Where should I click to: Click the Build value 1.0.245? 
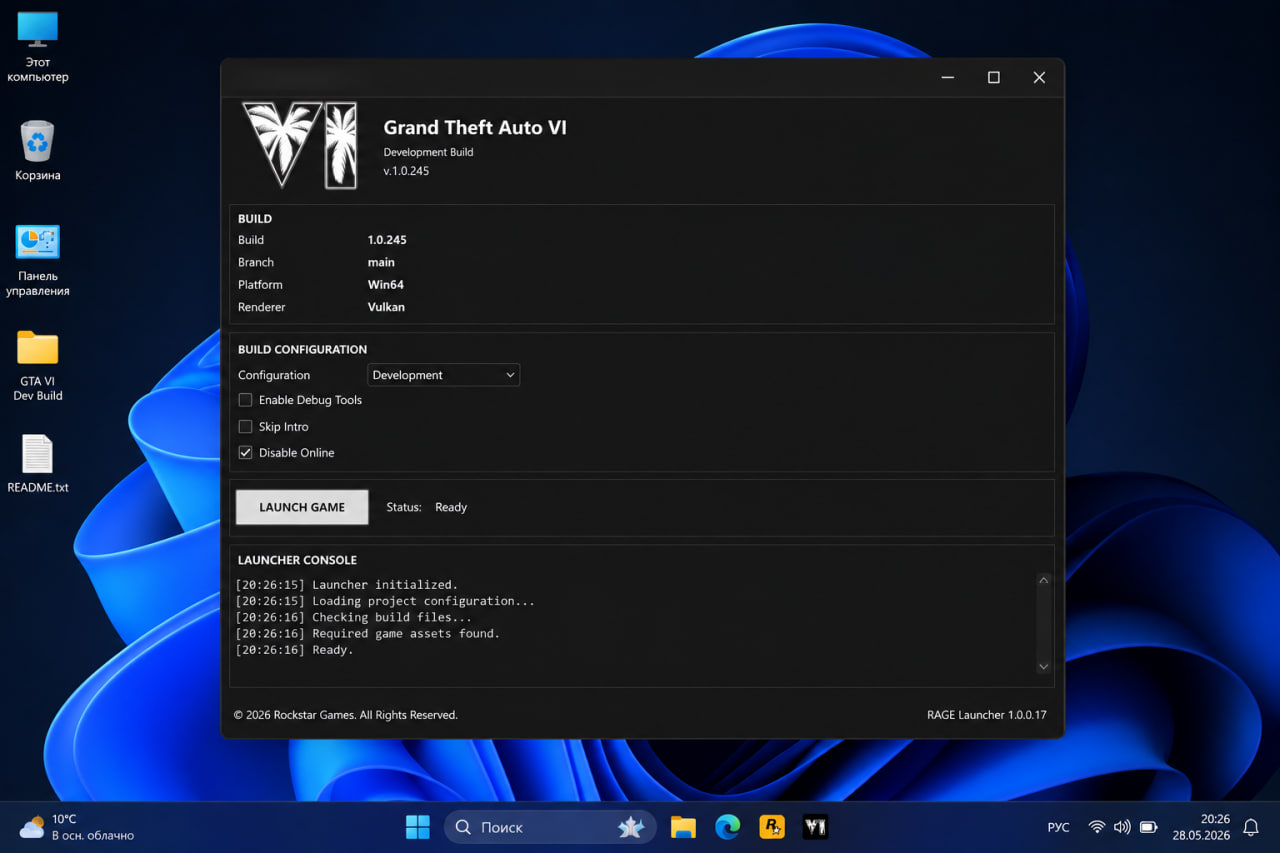[x=387, y=240]
